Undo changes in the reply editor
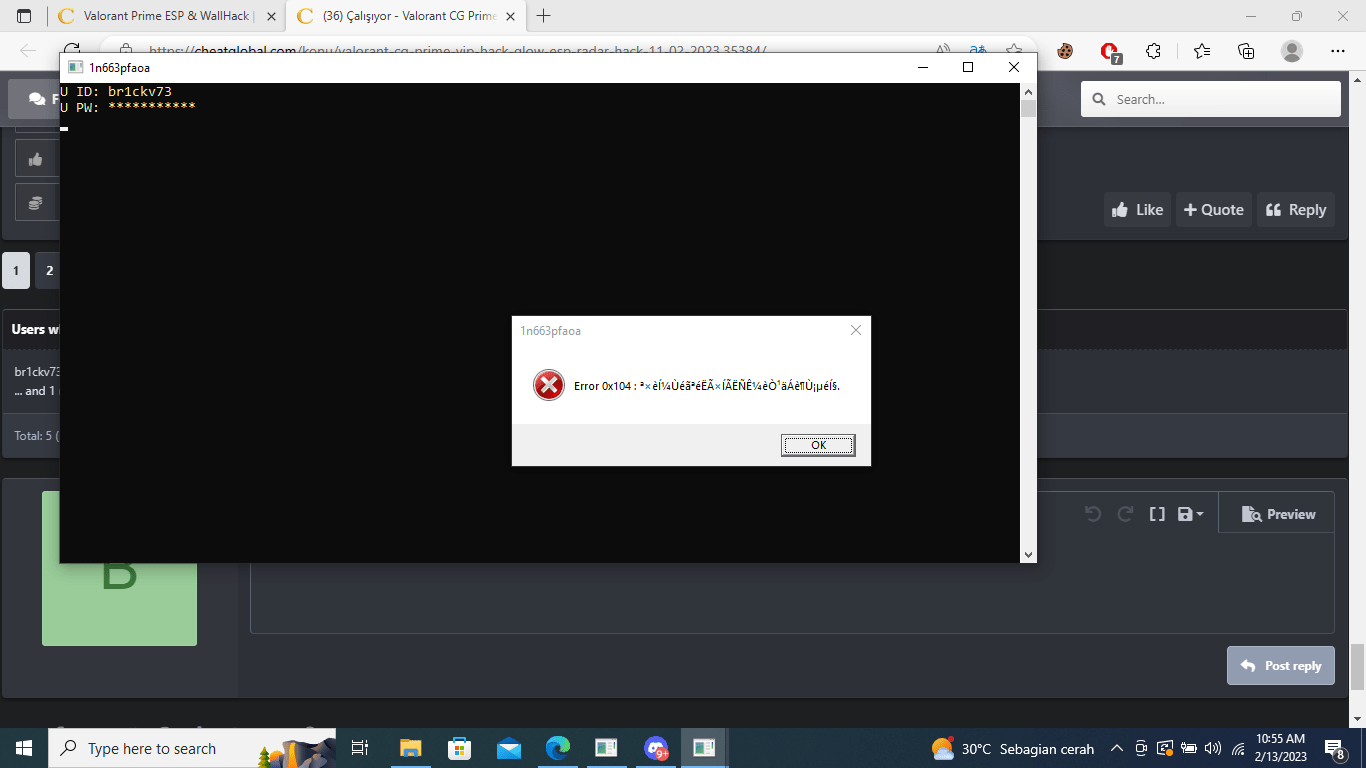The image size is (1366, 768). point(1092,513)
